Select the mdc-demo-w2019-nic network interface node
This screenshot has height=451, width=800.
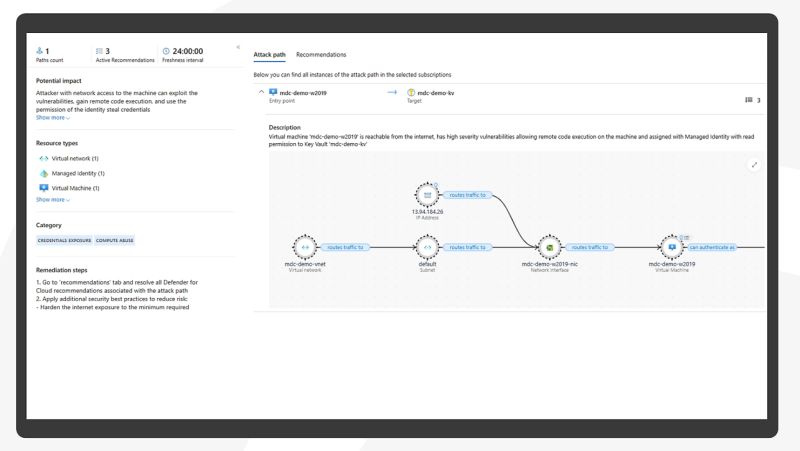click(x=549, y=247)
